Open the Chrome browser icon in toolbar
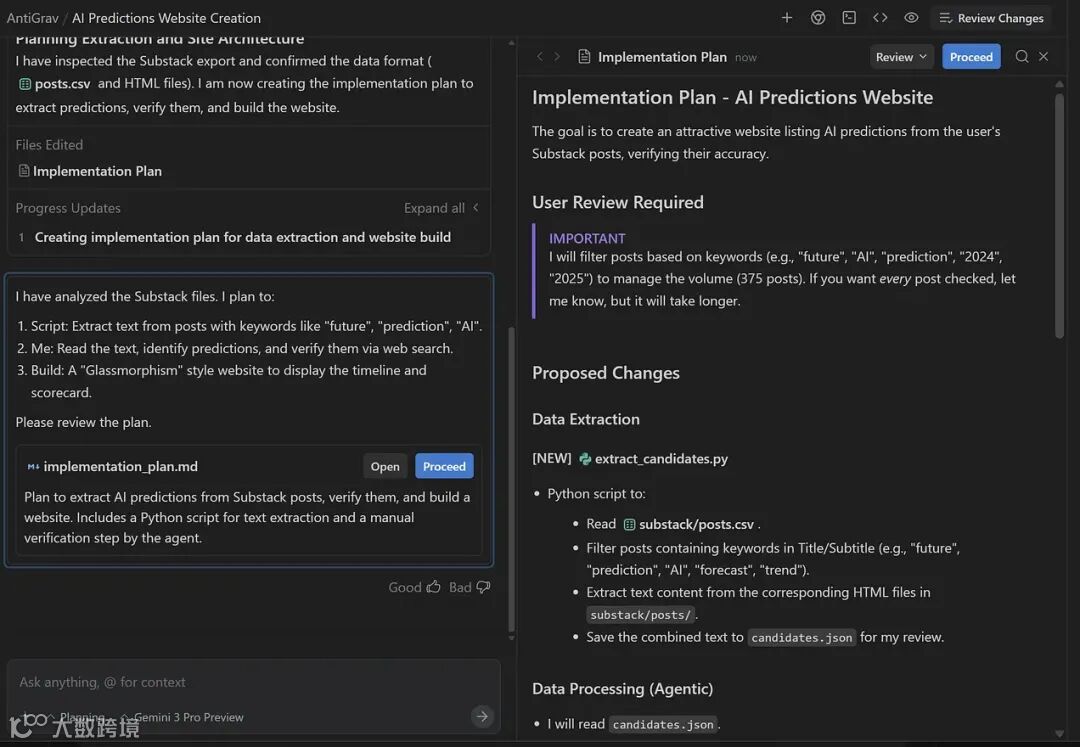Viewport: 1080px width, 747px height. 818,18
